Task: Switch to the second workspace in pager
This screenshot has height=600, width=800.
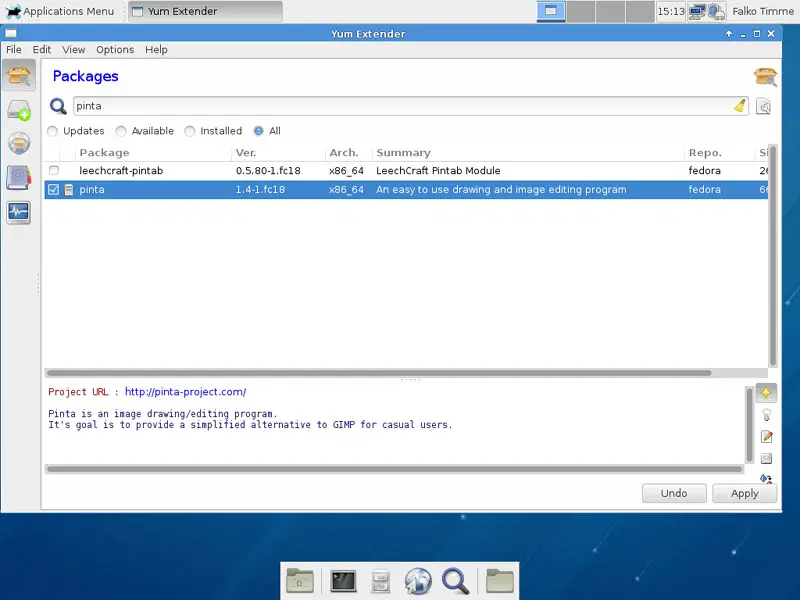Action: [x=581, y=11]
